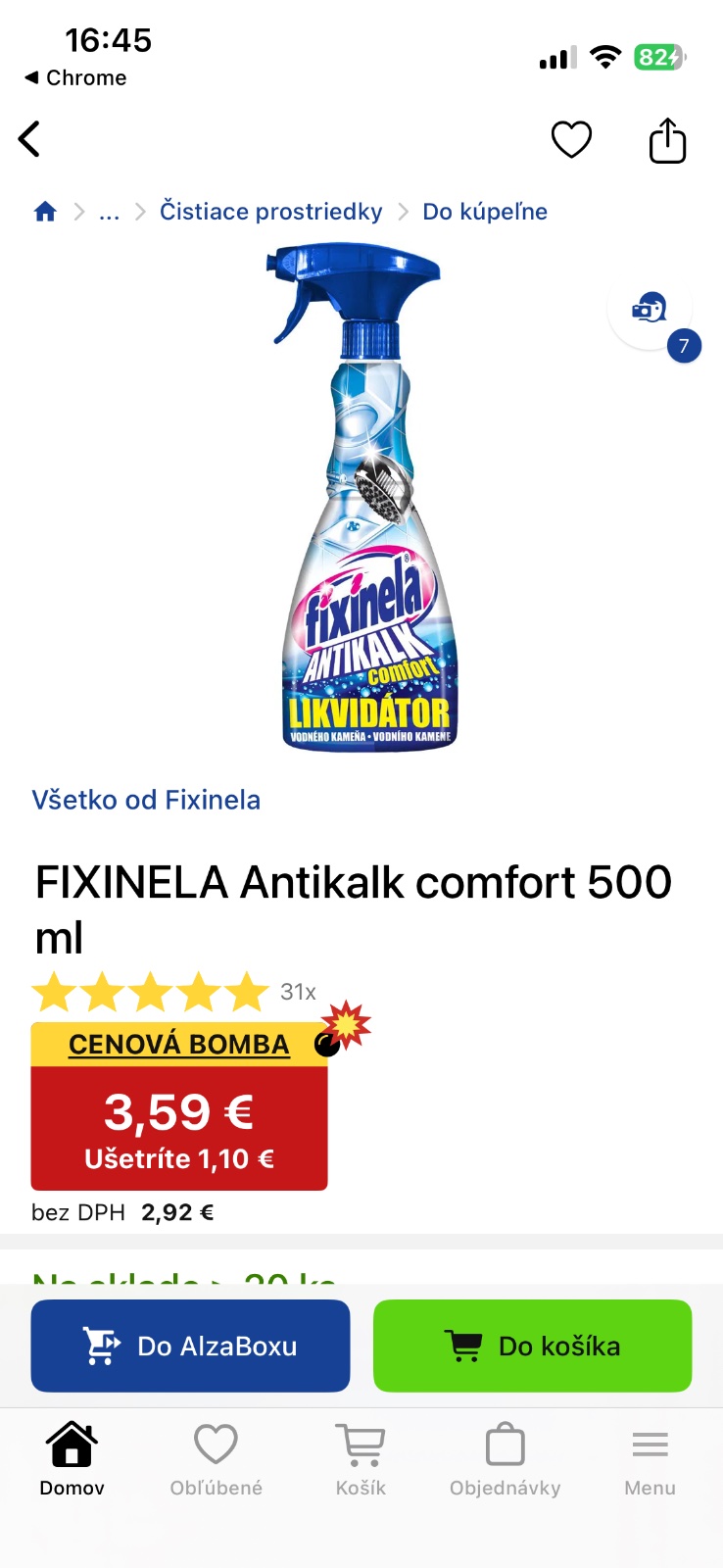723x1568 pixels.
Task: View the Fixinela product image
Action: [364, 498]
